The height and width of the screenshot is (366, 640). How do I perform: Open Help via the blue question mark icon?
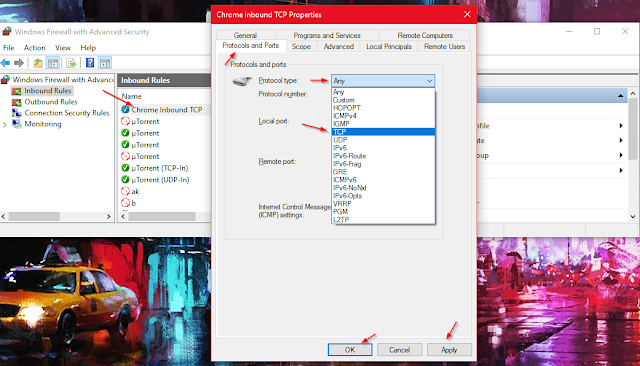pyautogui.click(x=90, y=63)
